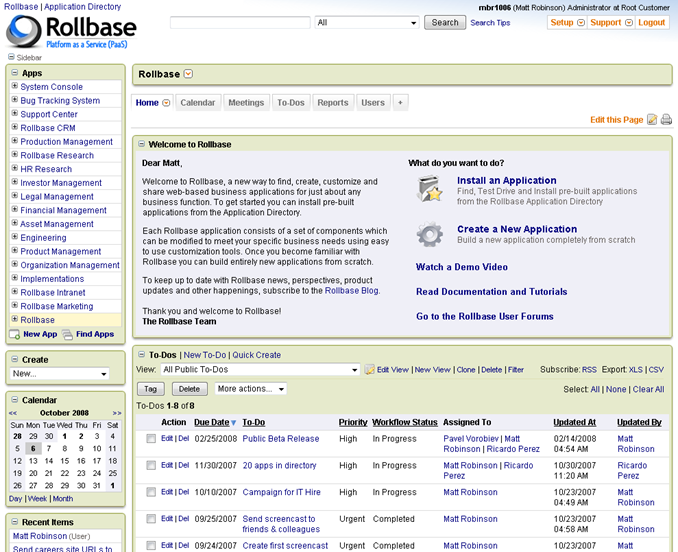The height and width of the screenshot is (552, 678).
Task: Switch to the Users tab
Action: coord(373,103)
